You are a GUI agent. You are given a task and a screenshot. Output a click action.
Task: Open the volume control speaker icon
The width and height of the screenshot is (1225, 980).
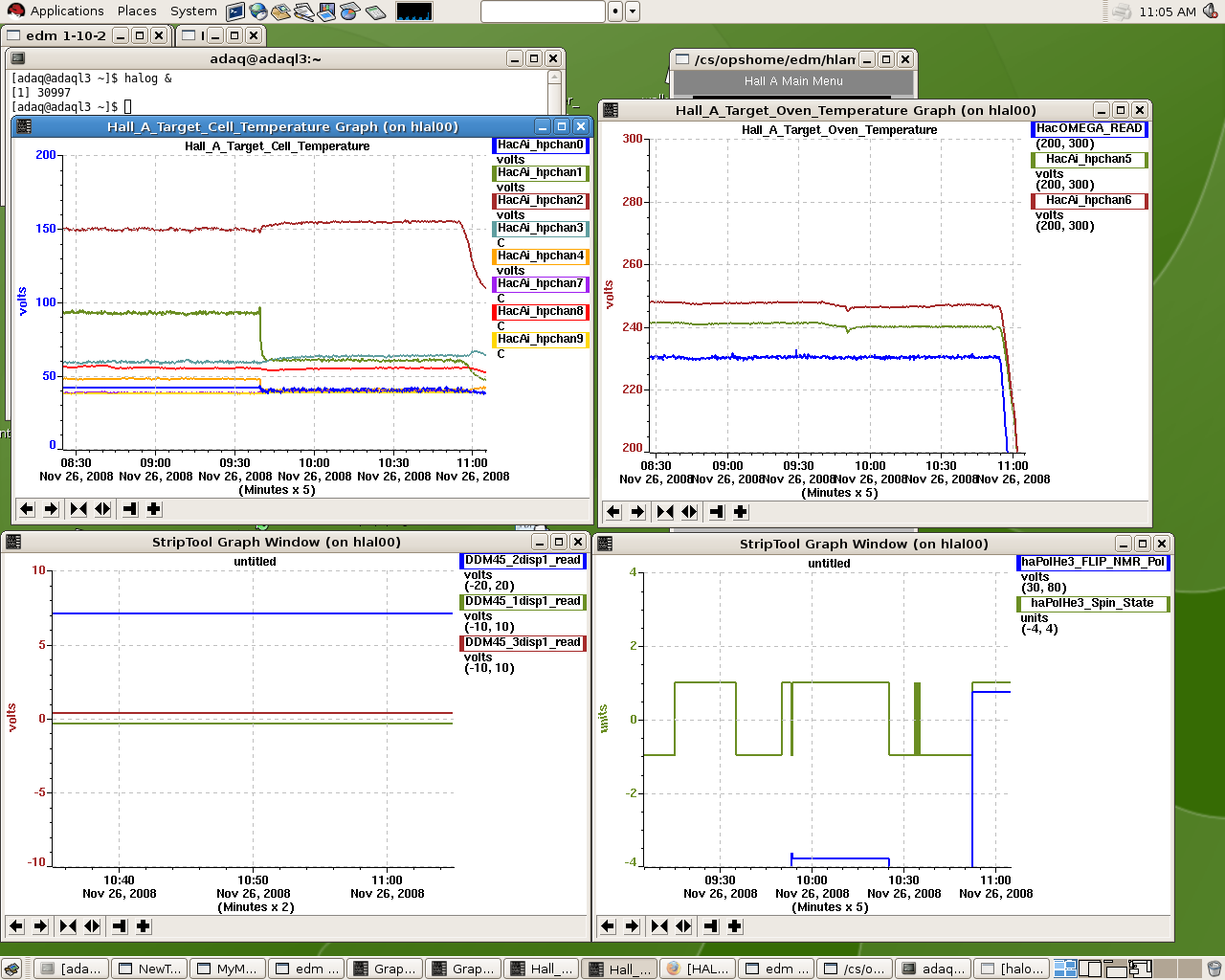point(1211,11)
